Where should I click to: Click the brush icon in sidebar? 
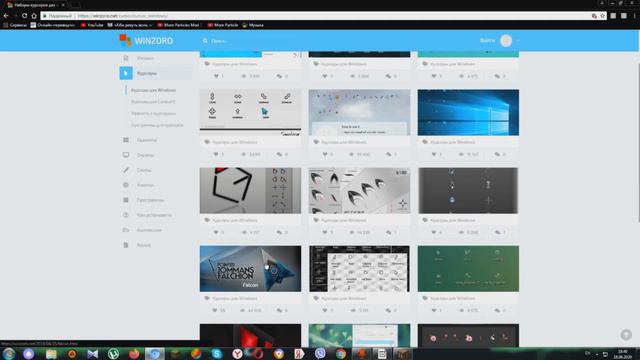point(126,170)
